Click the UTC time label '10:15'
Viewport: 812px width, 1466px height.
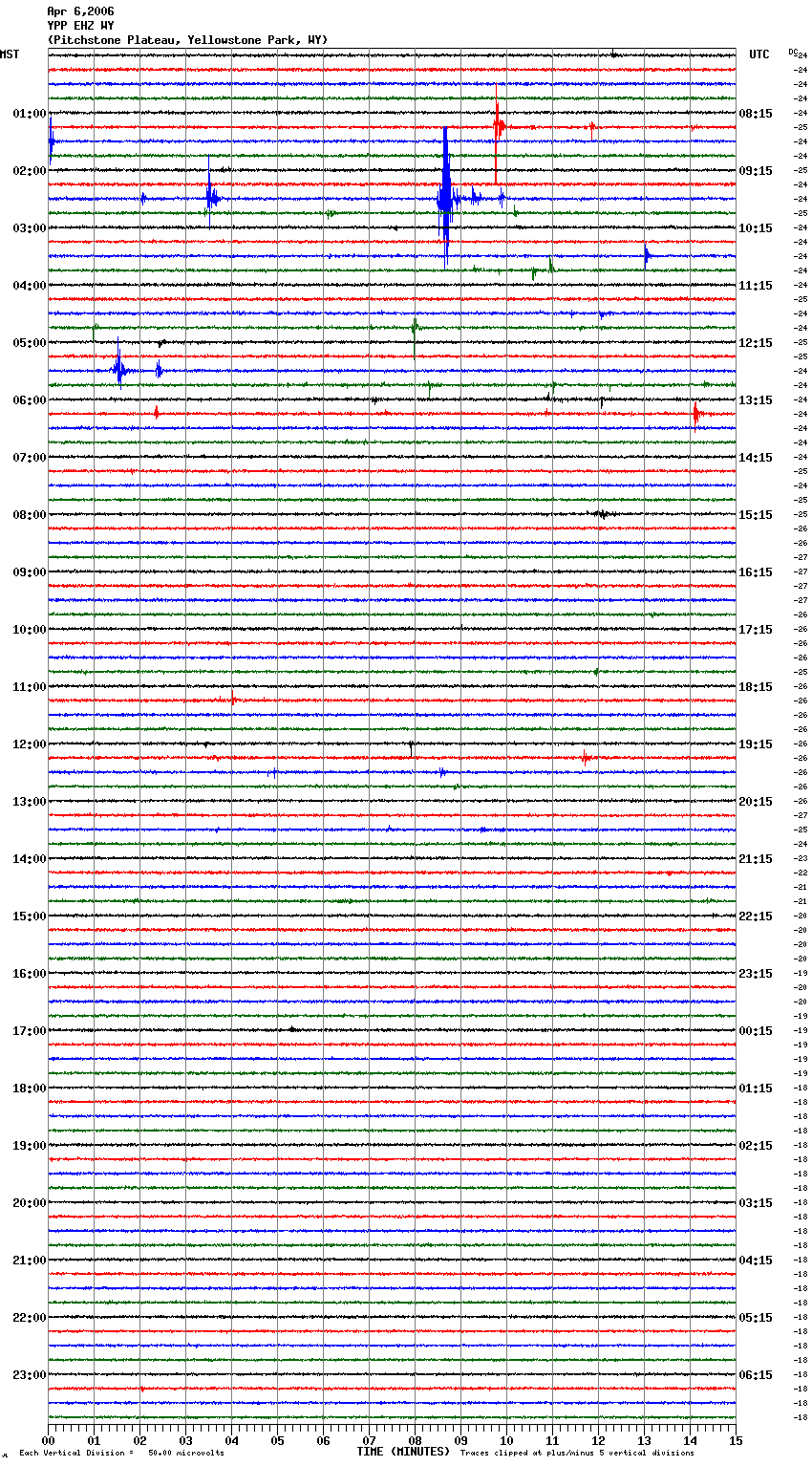[x=756, y=228]
